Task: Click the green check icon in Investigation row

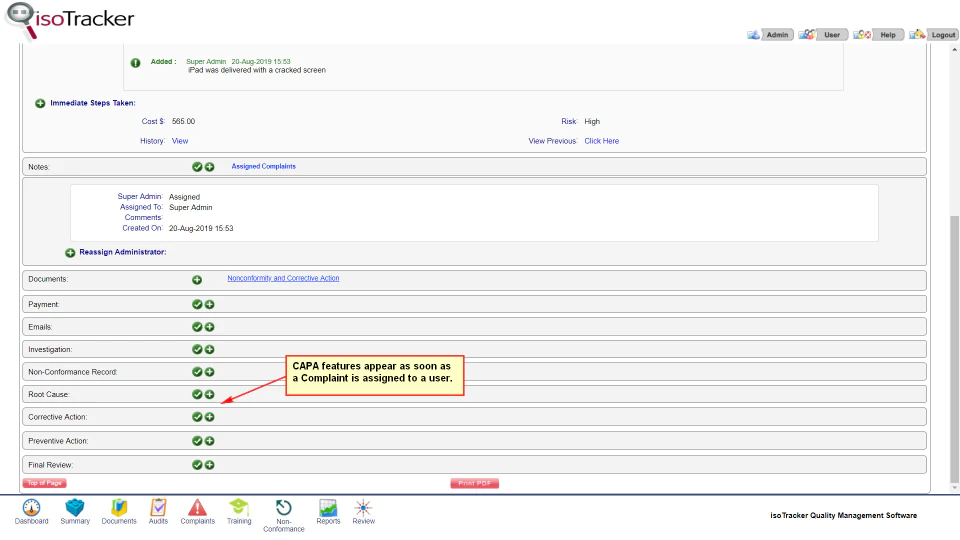Action: [197, 349]
